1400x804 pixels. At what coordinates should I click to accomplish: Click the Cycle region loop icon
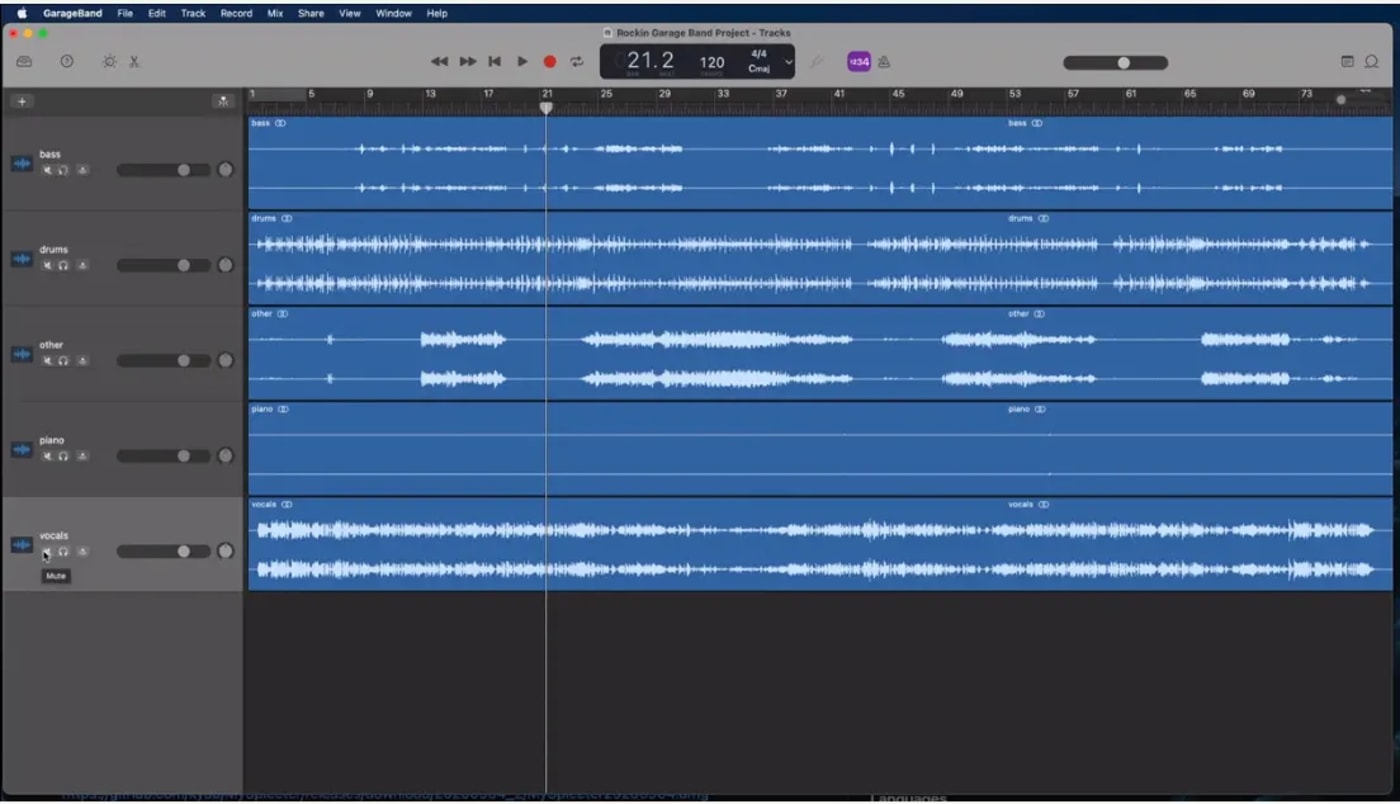(x=578, y=62)
